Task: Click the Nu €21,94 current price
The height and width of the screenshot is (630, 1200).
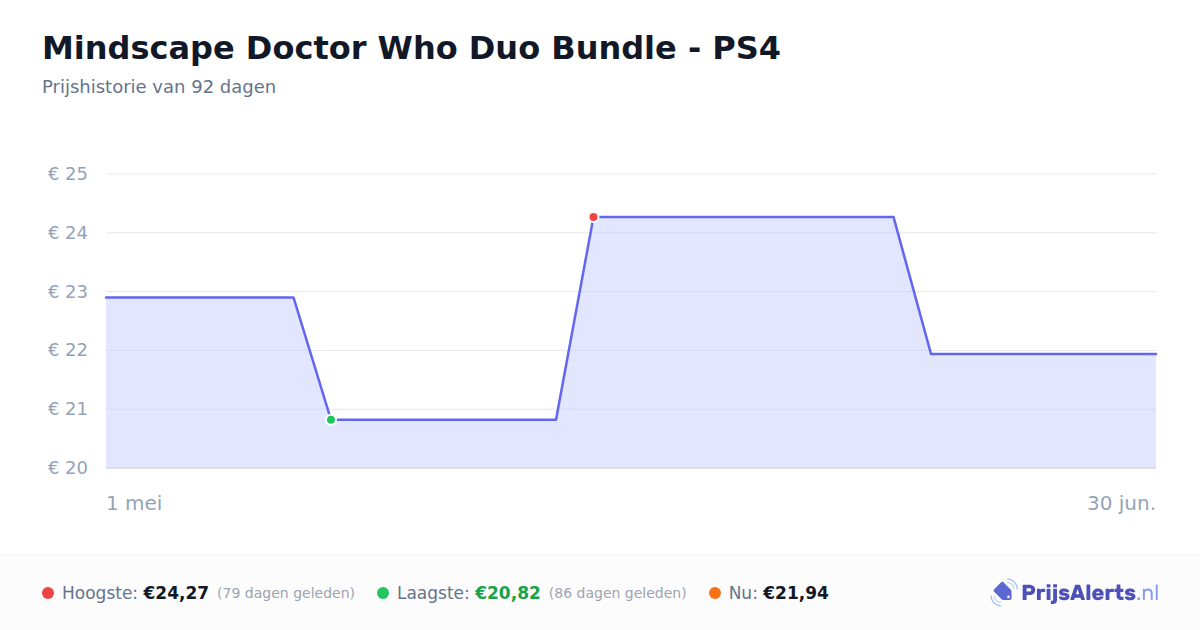Action: [796, 593]
